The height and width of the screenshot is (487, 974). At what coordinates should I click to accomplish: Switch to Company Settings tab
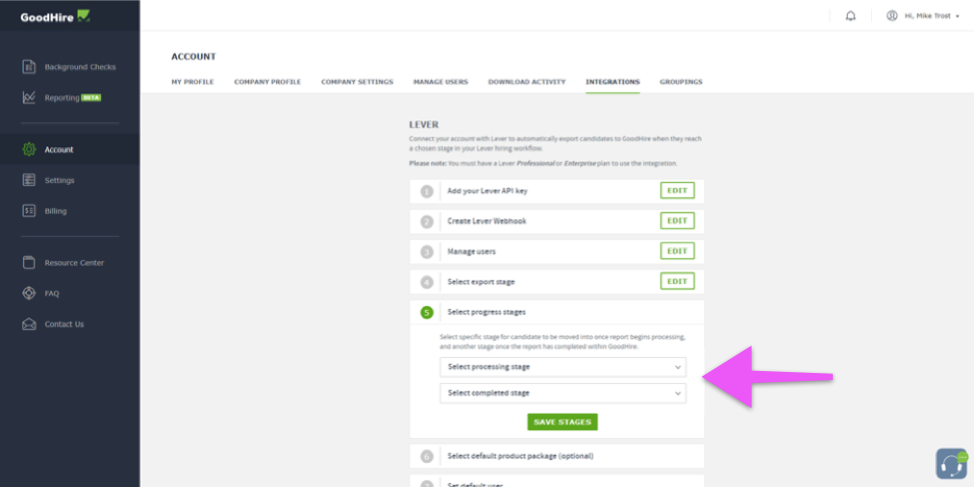coord(357,82)
